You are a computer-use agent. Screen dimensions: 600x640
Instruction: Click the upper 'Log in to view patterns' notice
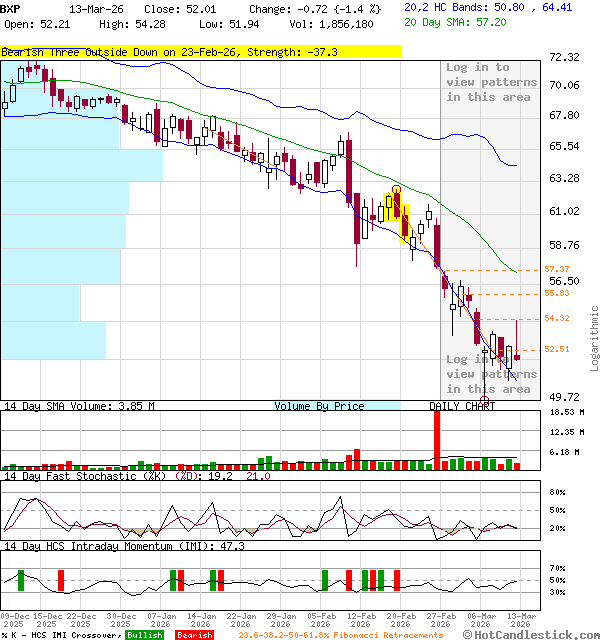click(491, 82)
